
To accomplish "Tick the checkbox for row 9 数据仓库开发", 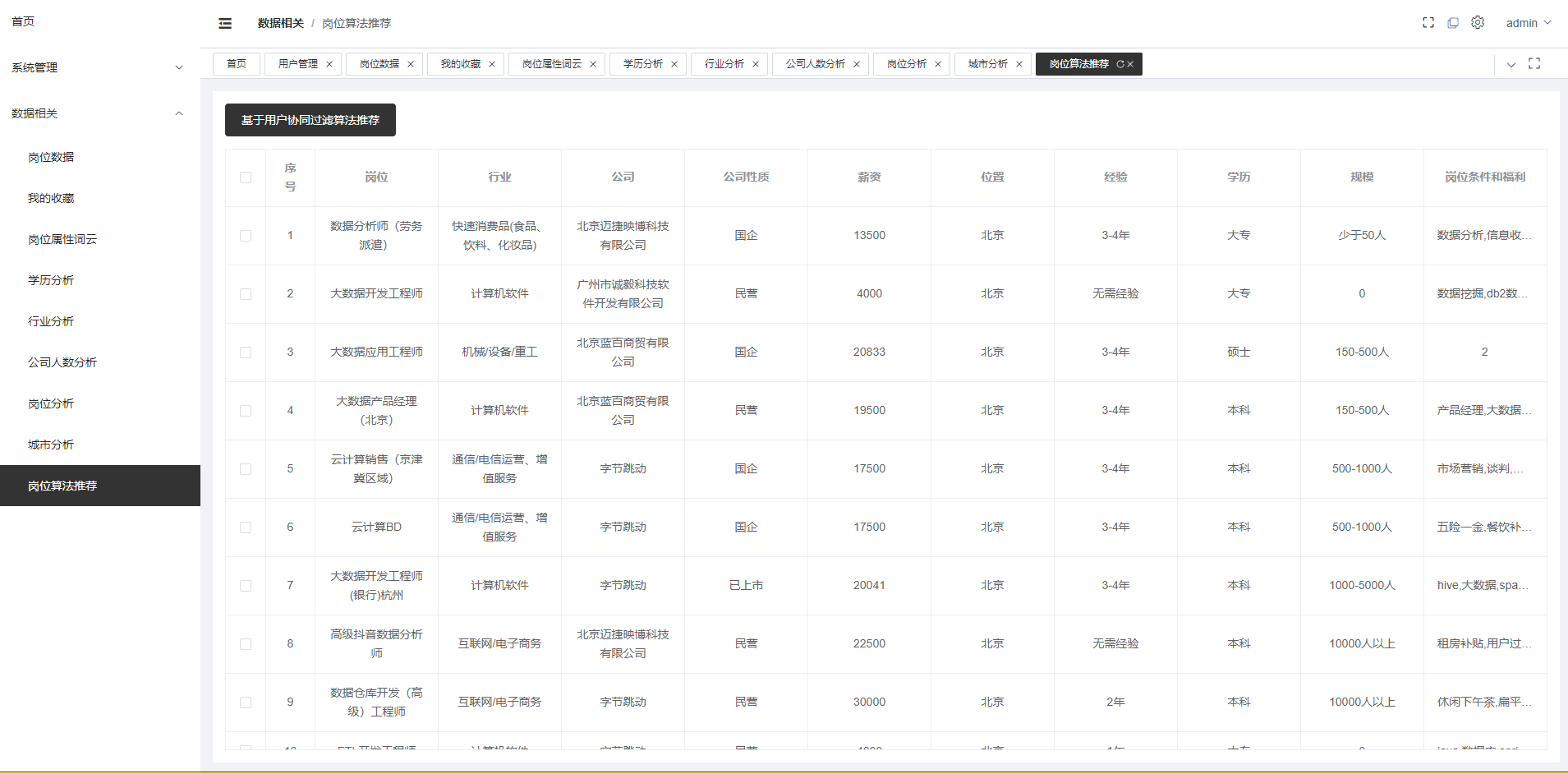I will pyautogui.click(x=246, y=703).
